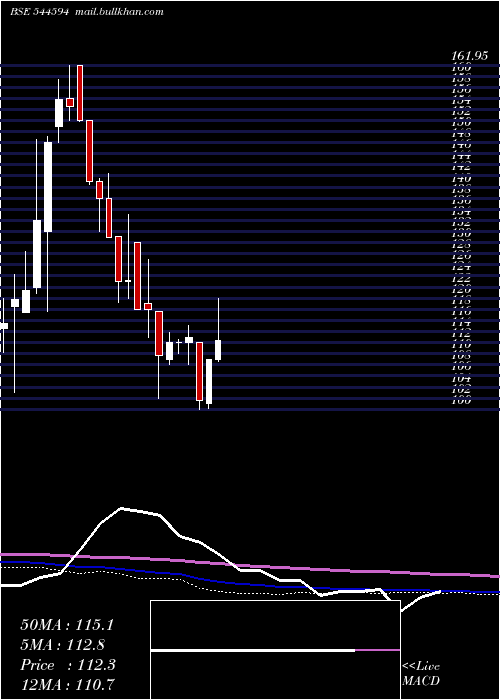Image resolution: width=500 pixels, height=700 pixels.
Task: Click the tall red candlestick at chart peak
Action: [x=80, y=93]
